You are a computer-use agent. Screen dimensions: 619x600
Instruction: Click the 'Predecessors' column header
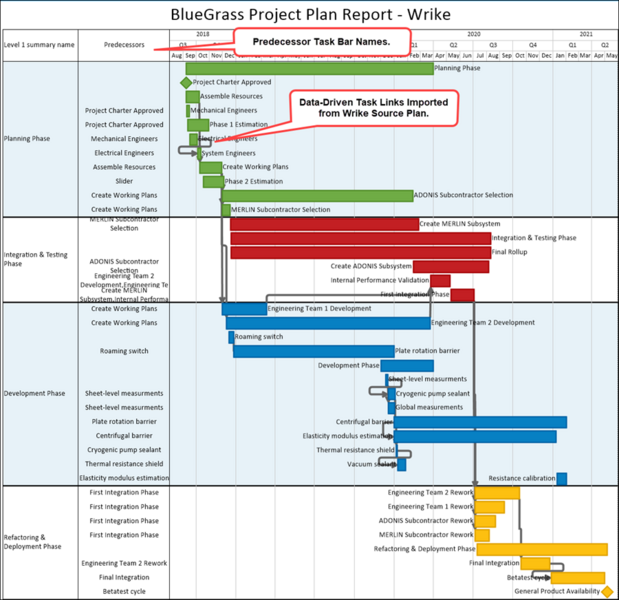point(124,45)
